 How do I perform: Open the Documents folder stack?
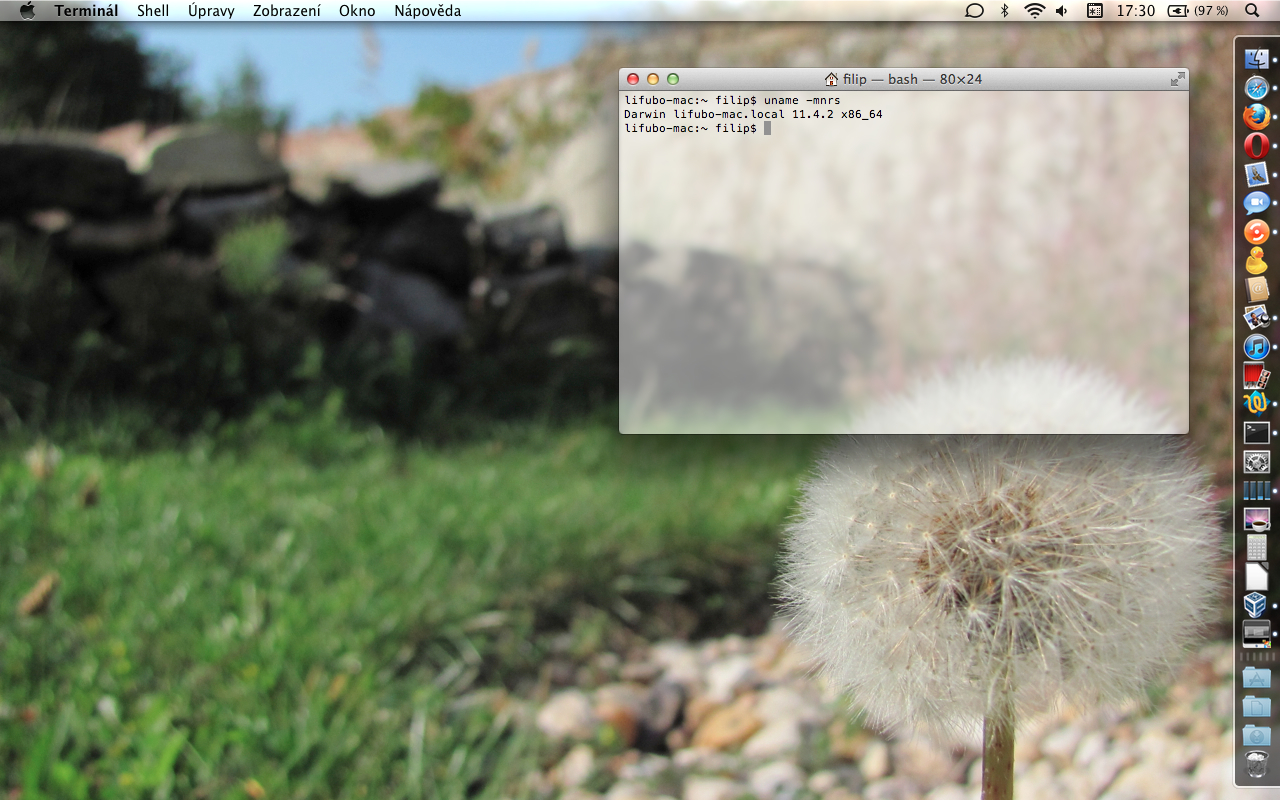tap(1256, 707)
